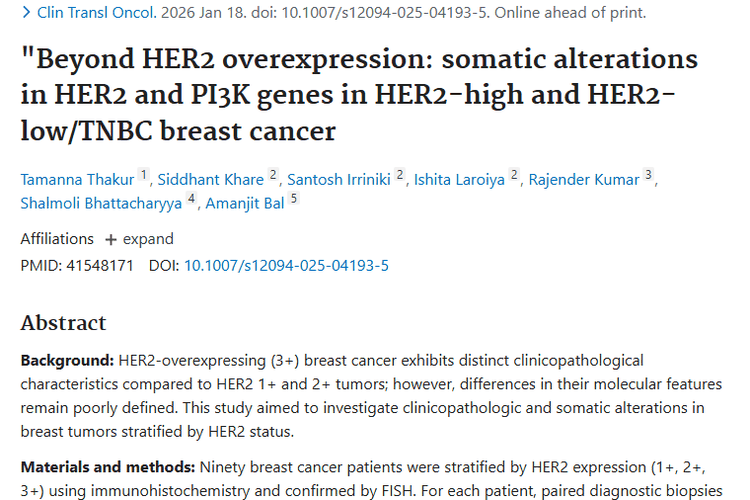Click the article title heading
The height and width of the screenshot is (500, 750).
[x=360, y=95]
